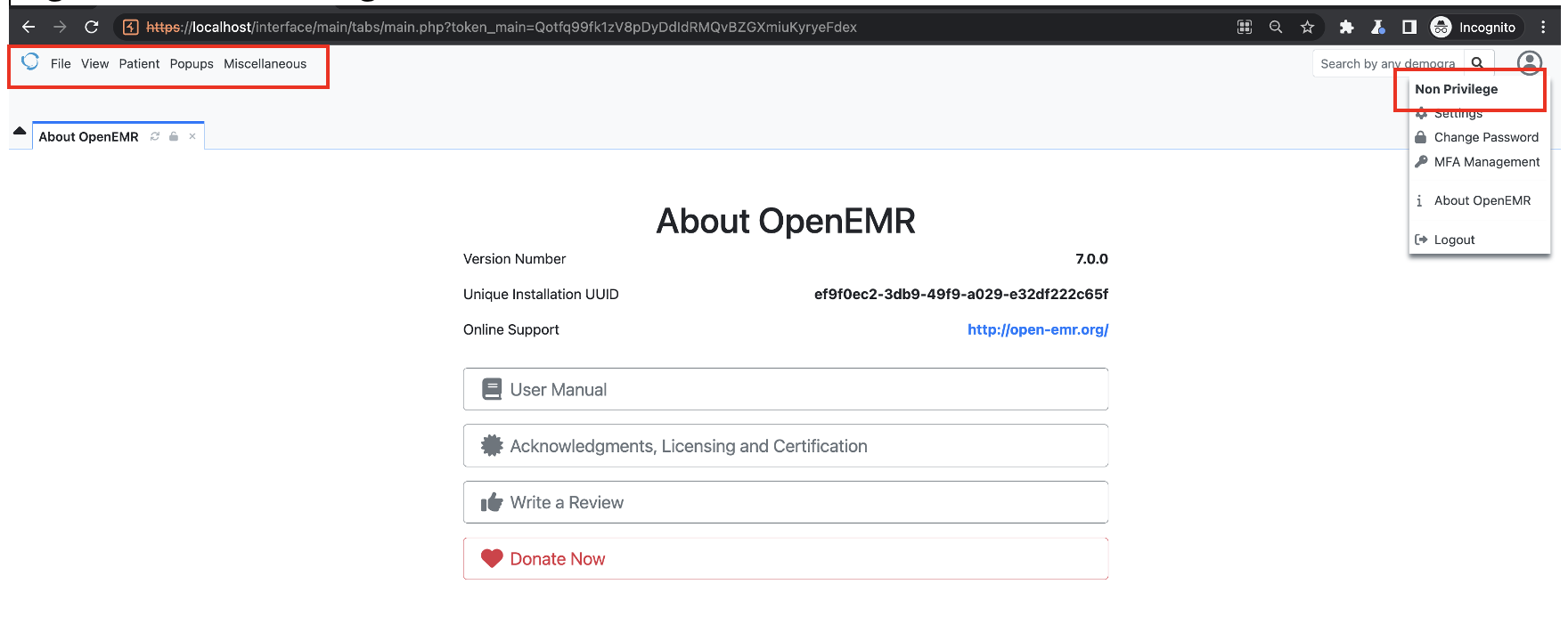Click the user profile avatar icon
The width and height of the screenshot is (1568, 641).
(1530, 63)
